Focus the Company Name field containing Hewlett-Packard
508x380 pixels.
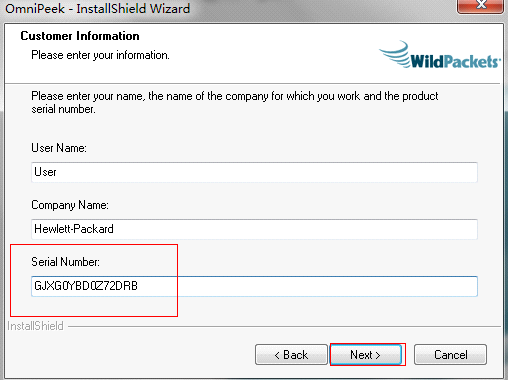tap(254, 229)
